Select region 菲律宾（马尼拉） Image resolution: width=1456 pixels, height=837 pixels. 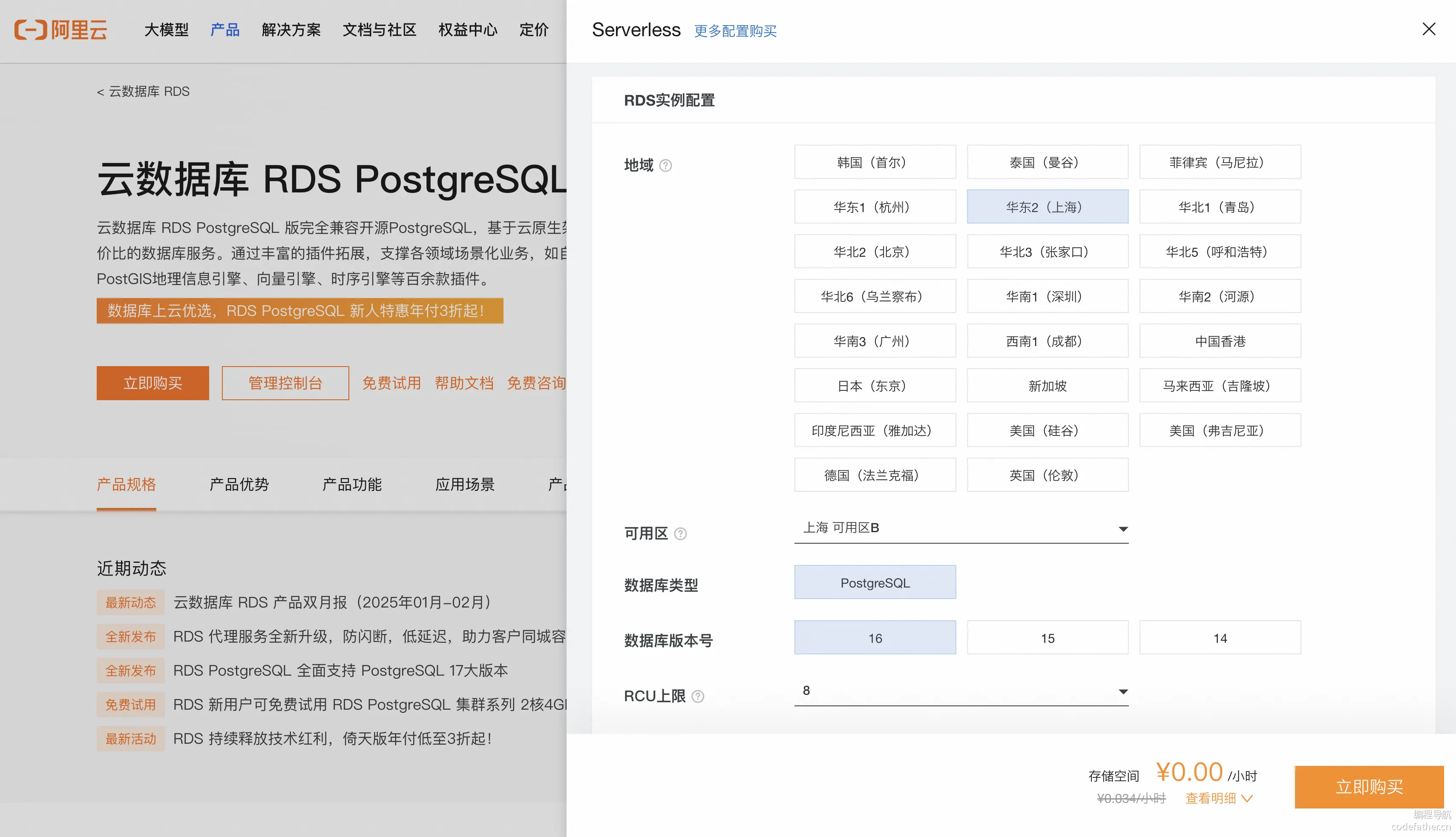(1220, 162)
